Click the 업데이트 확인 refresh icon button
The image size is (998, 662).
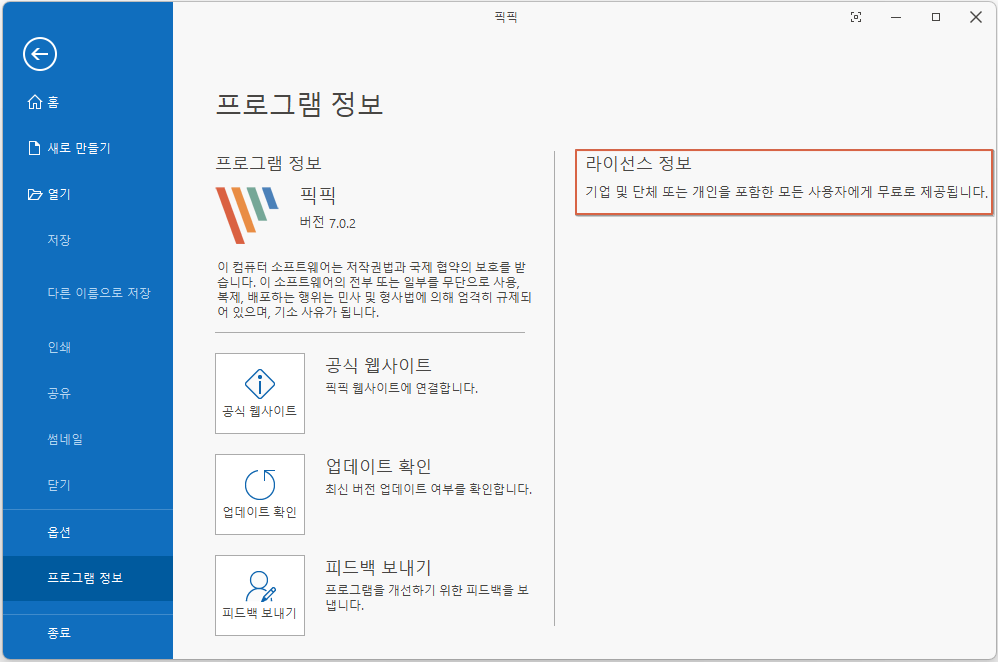(x=260, y=495)
